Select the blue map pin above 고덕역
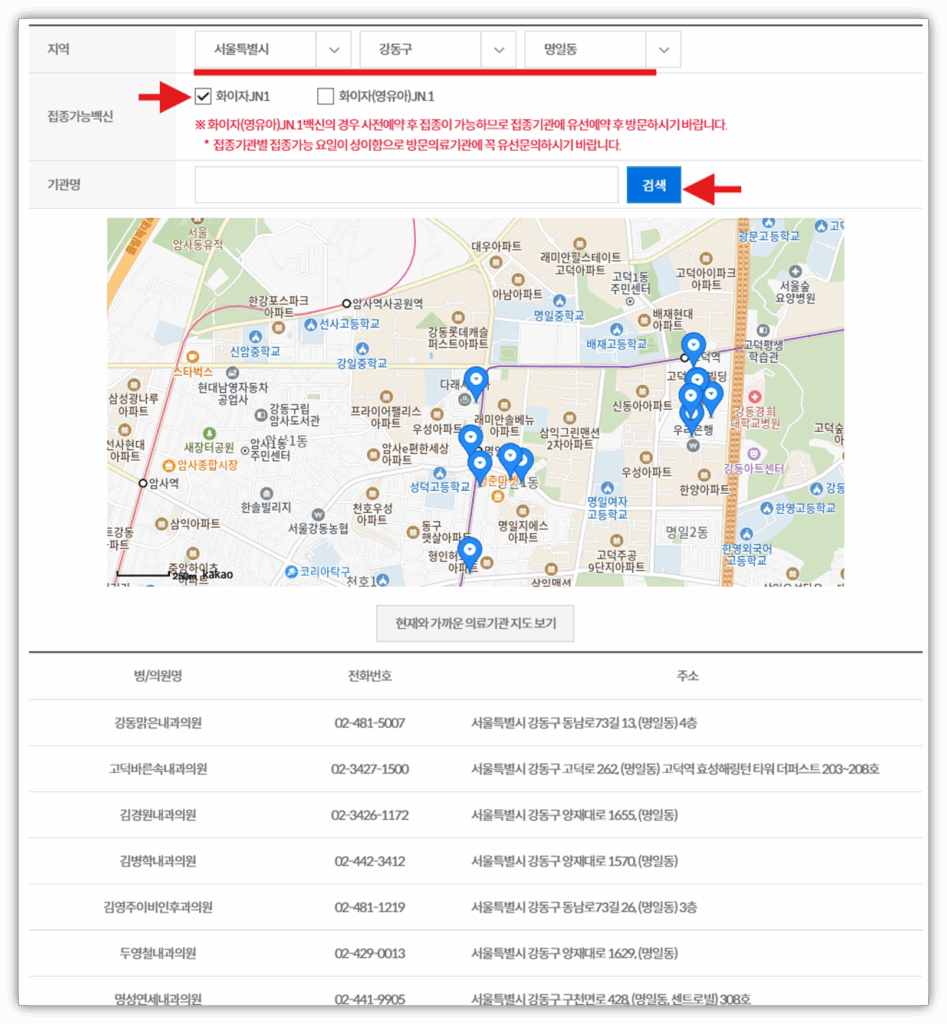This screenshot has width=947, height=1024. [x=694, y=347]
